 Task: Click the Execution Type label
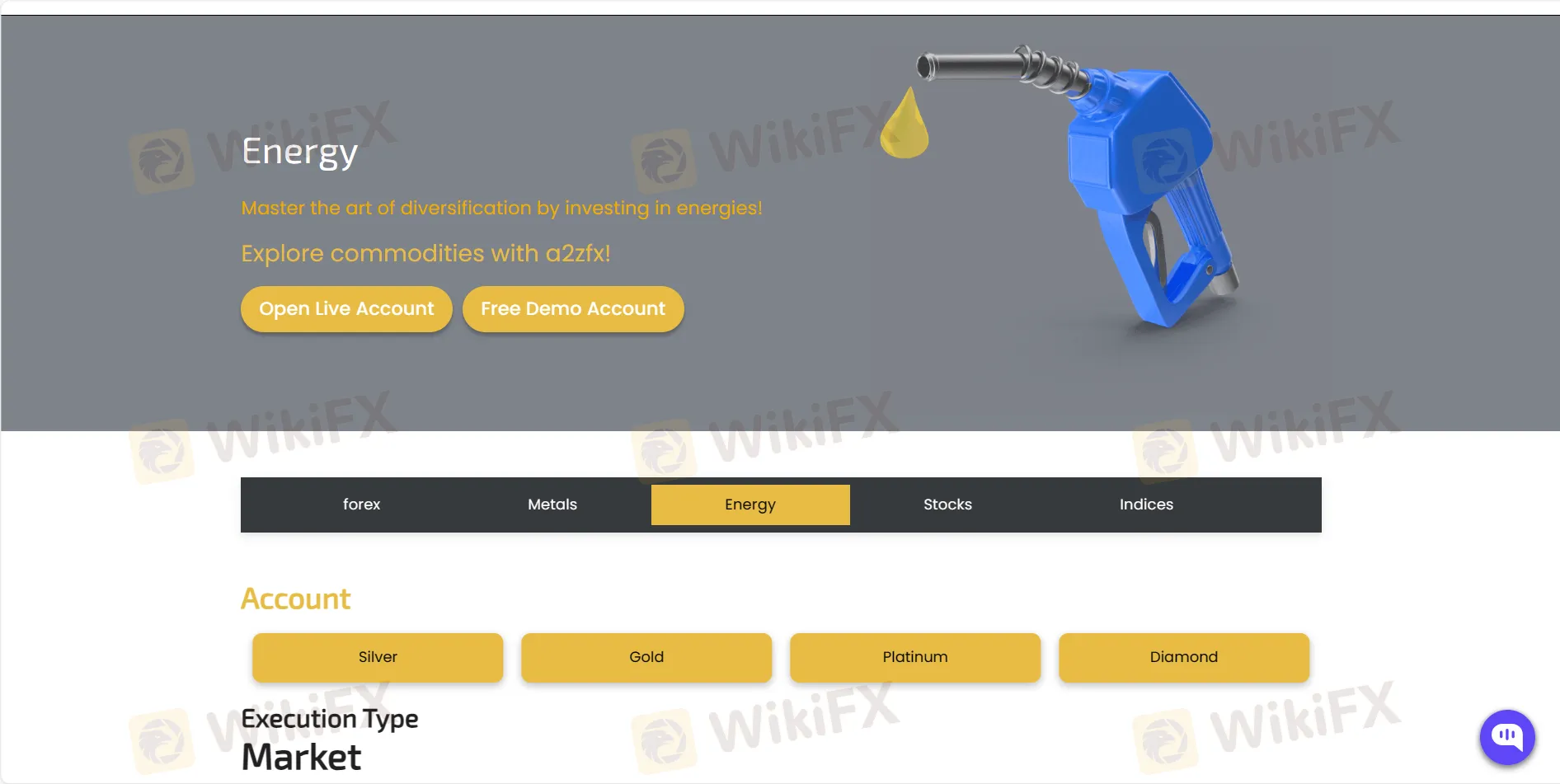(x=330, y=719)
